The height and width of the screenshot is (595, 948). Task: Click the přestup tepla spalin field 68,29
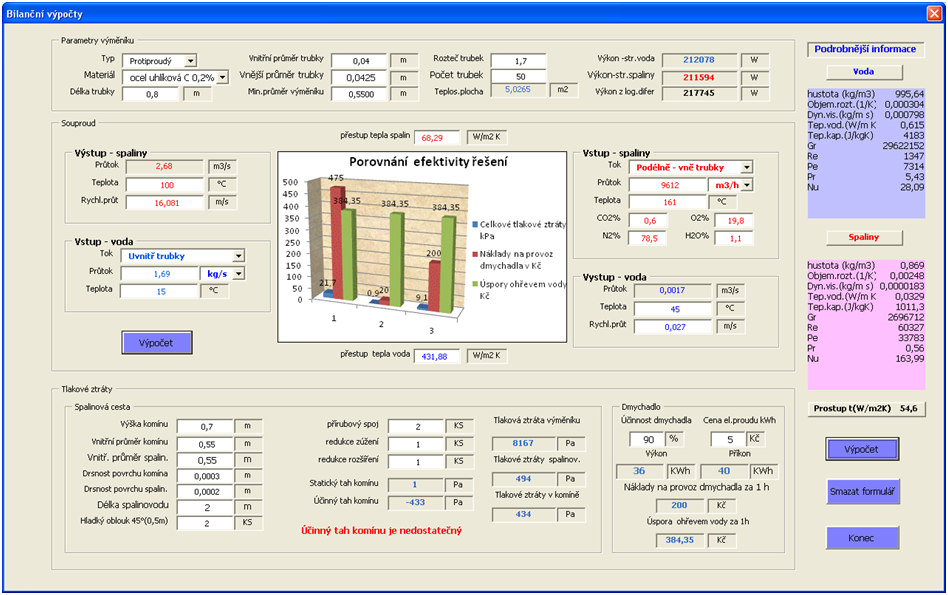(437, 138)
